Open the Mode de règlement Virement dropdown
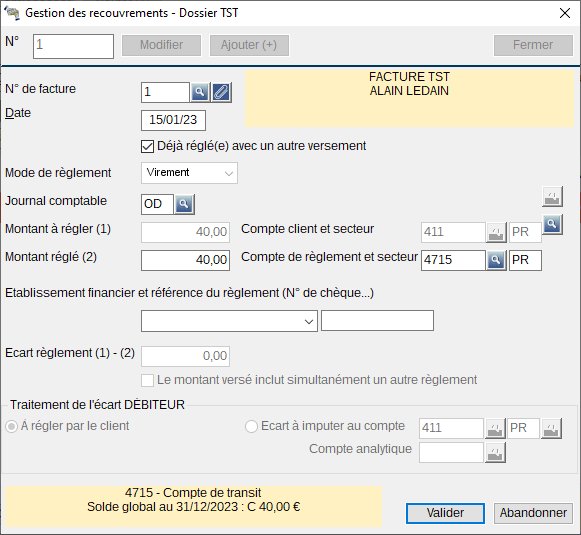The height and width of the screenshot is (535, 581). point(189,173)
